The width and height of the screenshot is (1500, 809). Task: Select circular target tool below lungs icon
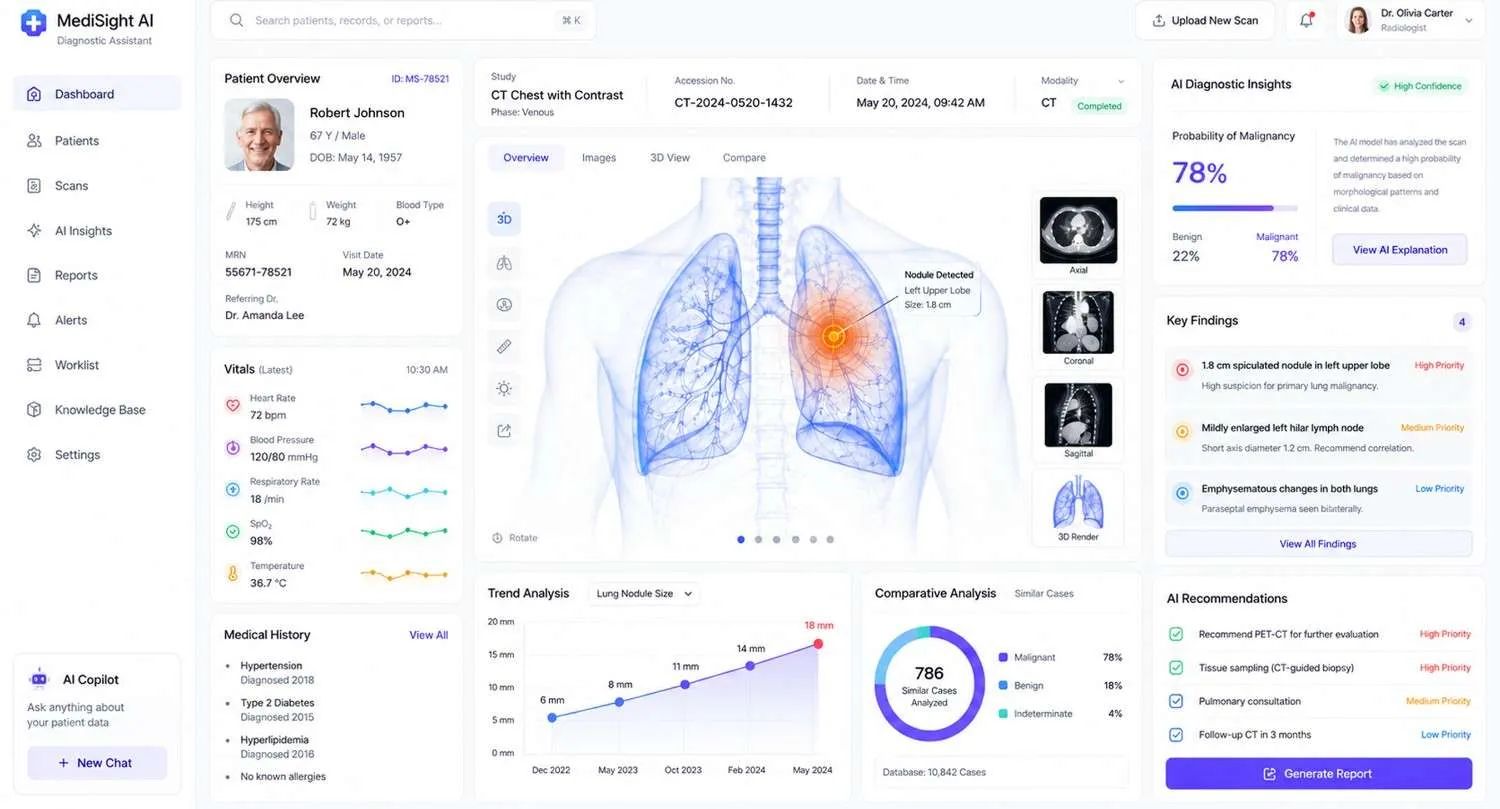[x=504, y=304]
